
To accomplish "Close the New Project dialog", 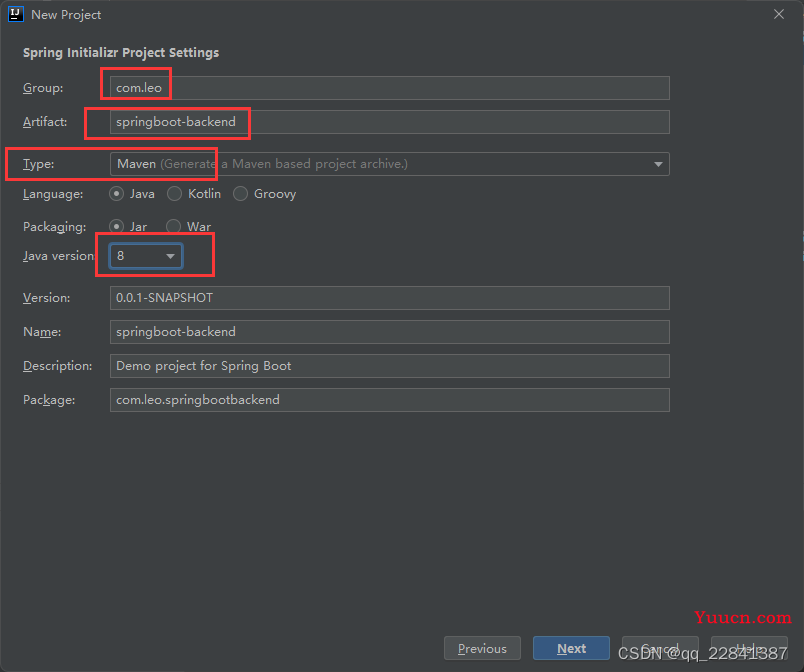I will pos(779,14).
